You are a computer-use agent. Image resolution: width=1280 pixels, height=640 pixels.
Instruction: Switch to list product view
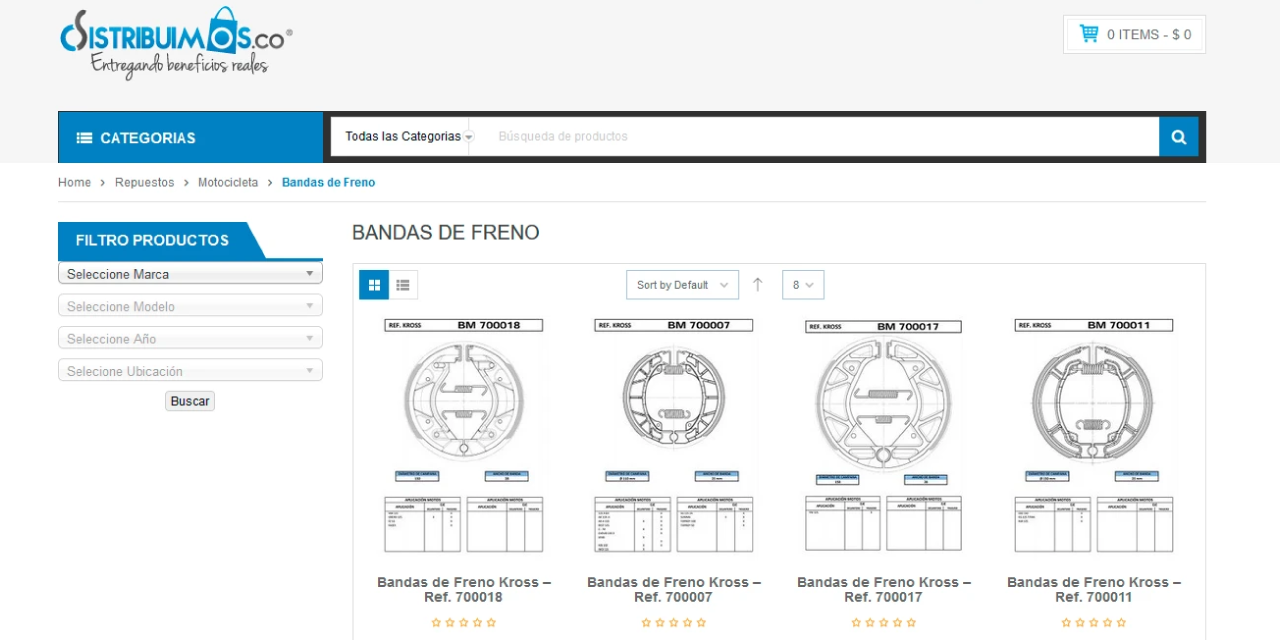403,284
